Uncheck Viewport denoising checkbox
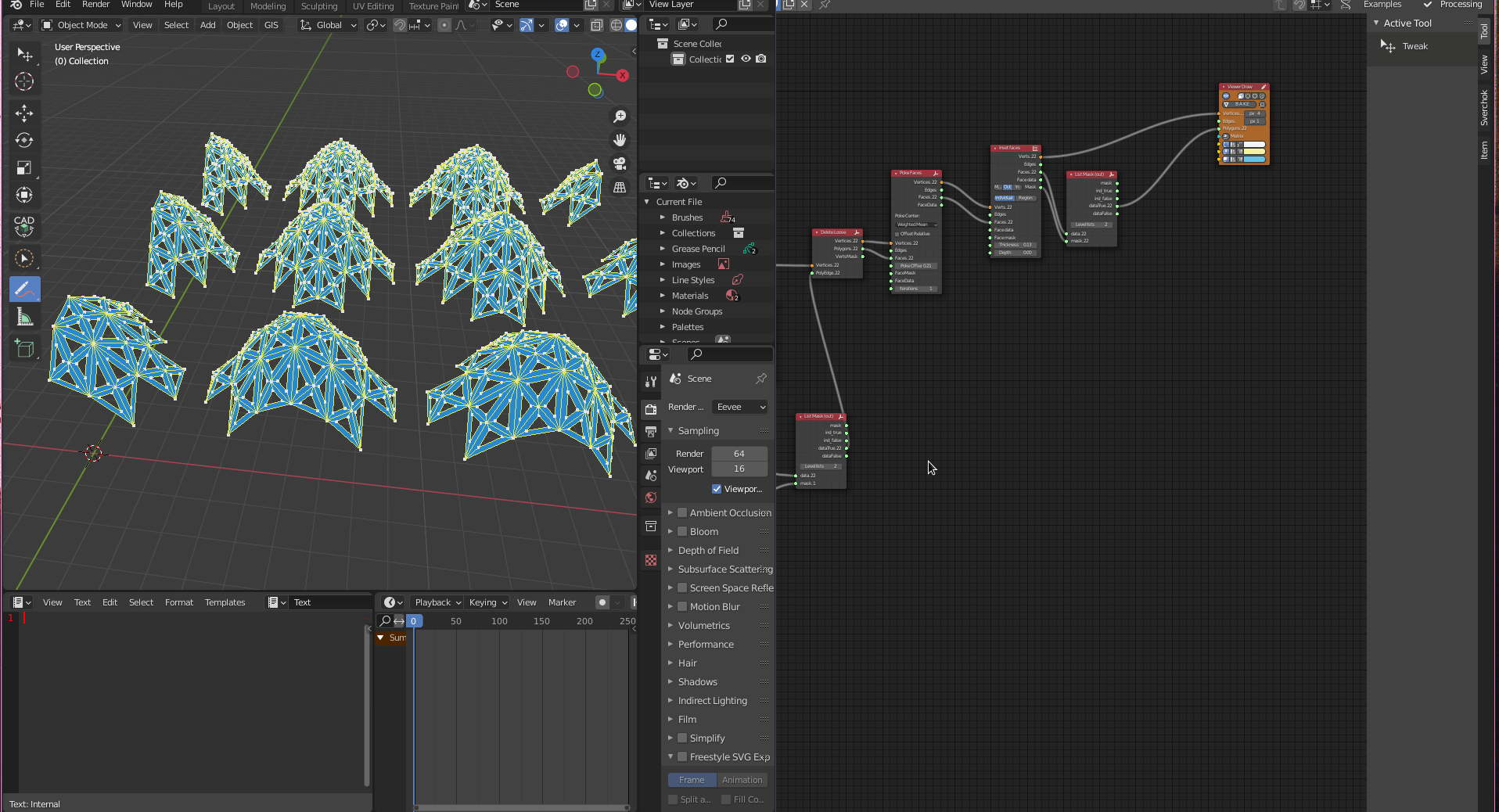 [717, 489]
